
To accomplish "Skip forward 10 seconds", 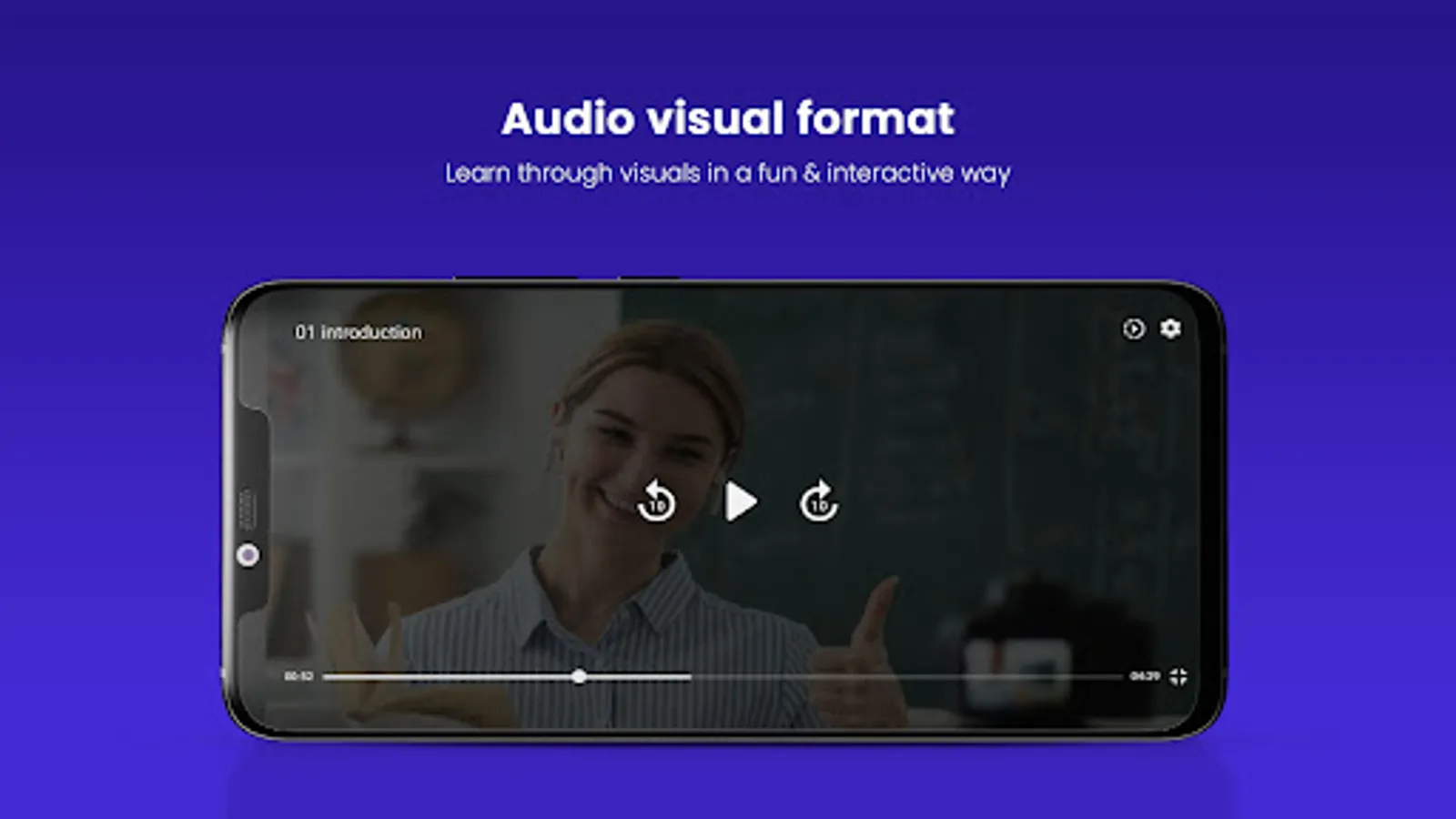I will [x=819, y=501].
